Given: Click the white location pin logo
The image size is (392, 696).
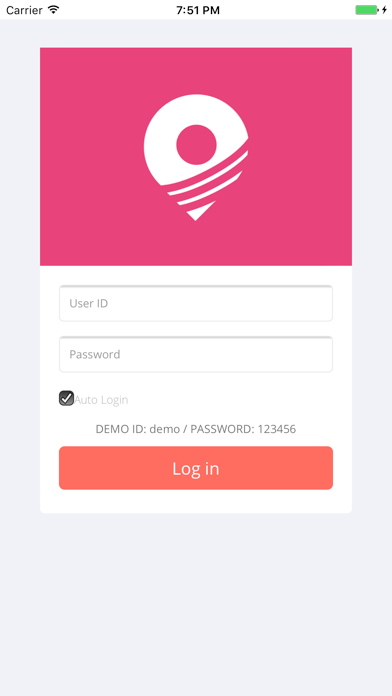Looking at the screenshot, I should (196, 157).
